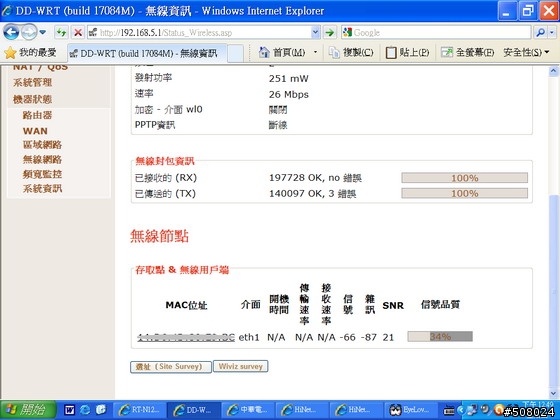Switch to the EyeLov taskbar window

[410, 410]
